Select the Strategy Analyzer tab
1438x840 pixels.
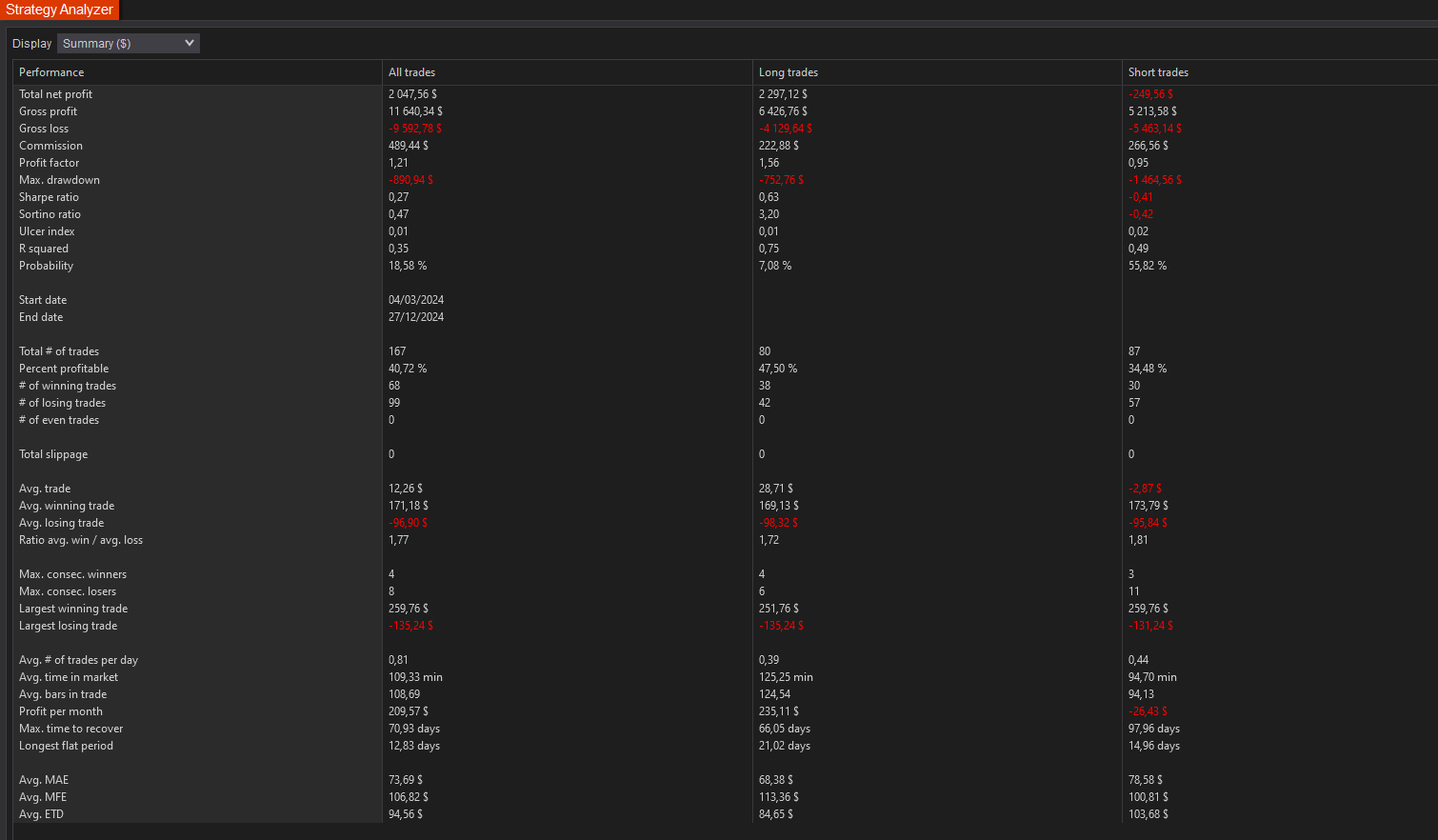59,10
